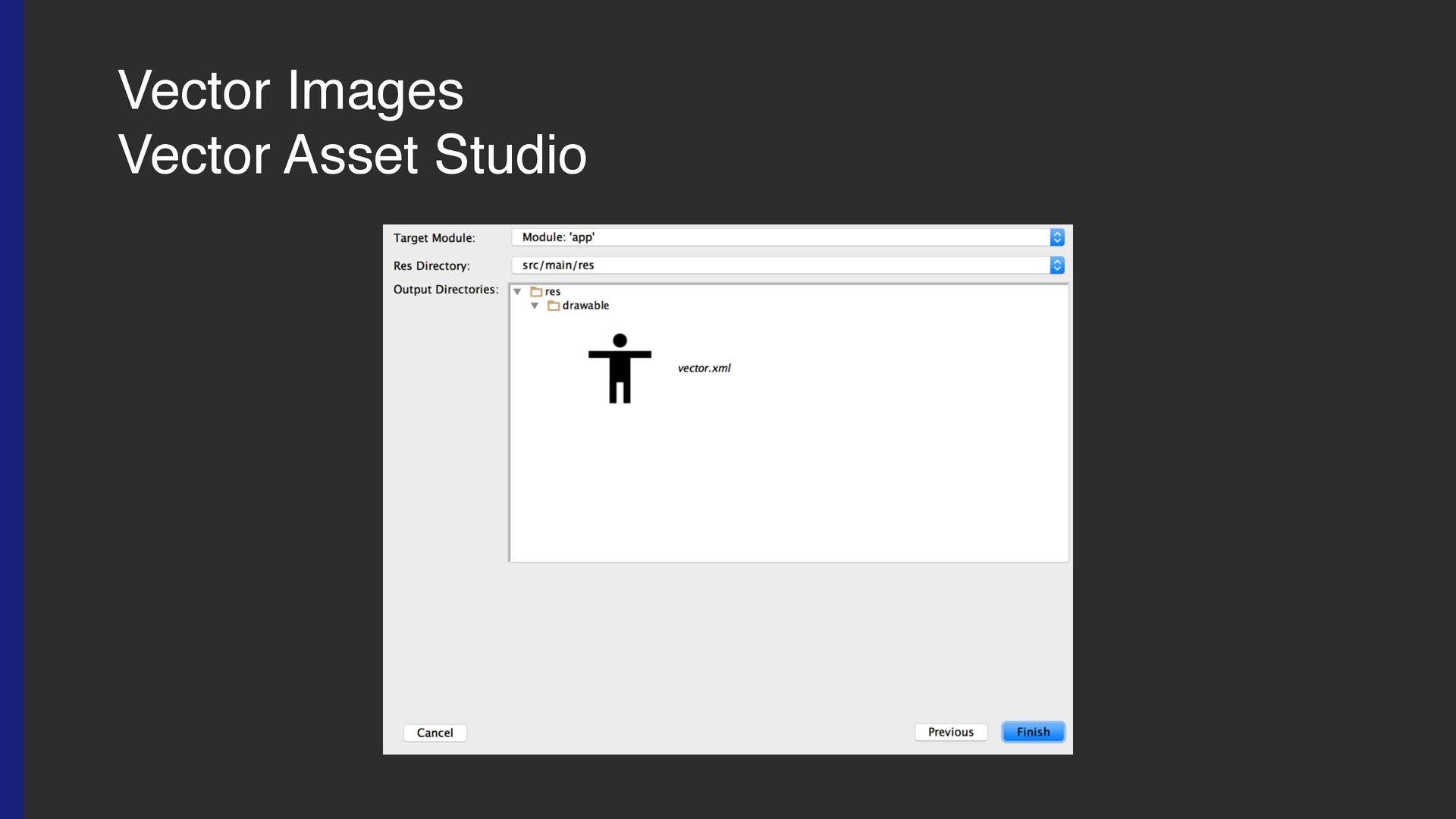Screen dimensions: 1456x819
Task: Go back with the Previous button
Action: click(951, 732)
